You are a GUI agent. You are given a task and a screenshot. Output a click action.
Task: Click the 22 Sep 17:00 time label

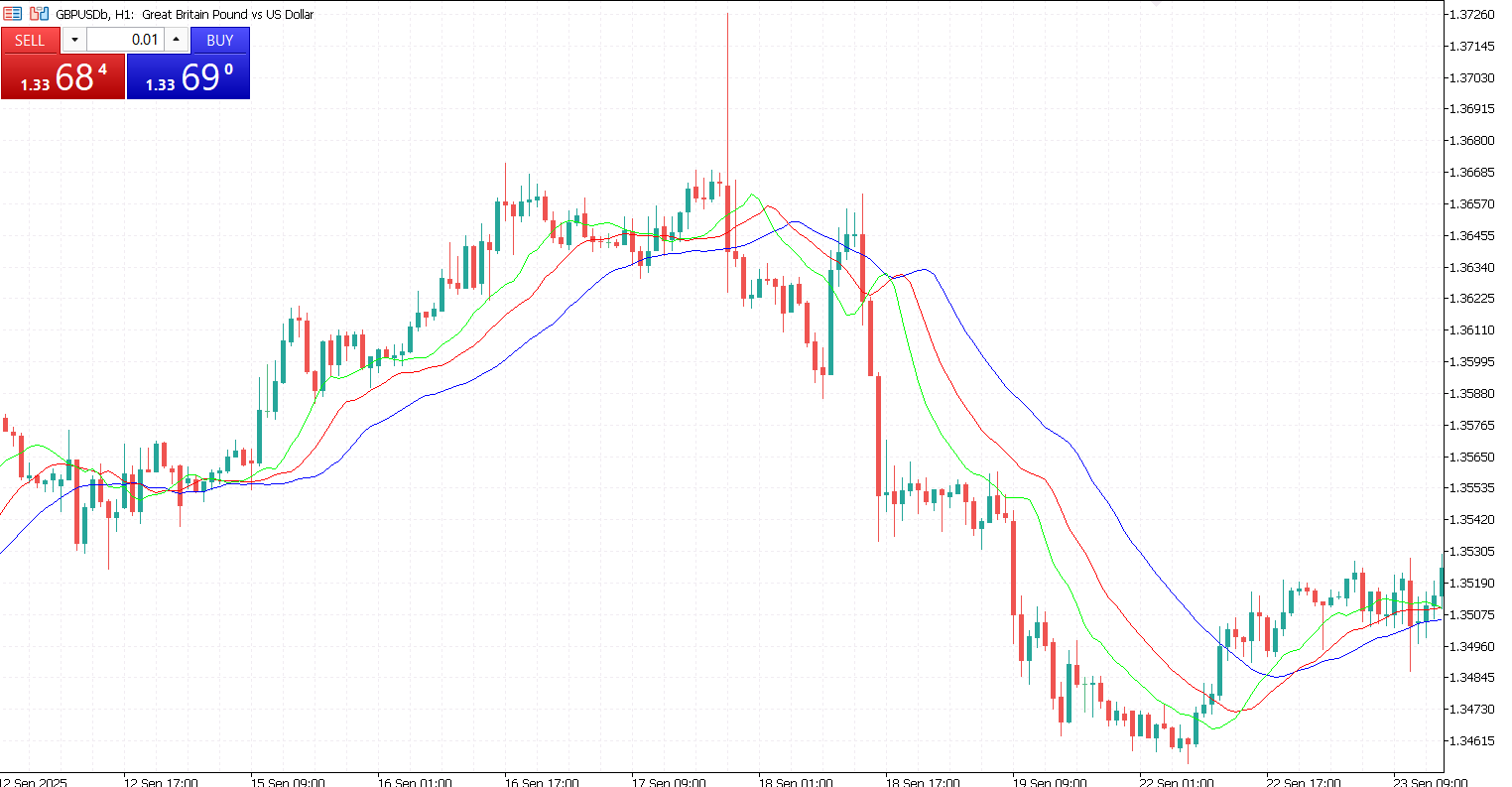pos(1304,782)
